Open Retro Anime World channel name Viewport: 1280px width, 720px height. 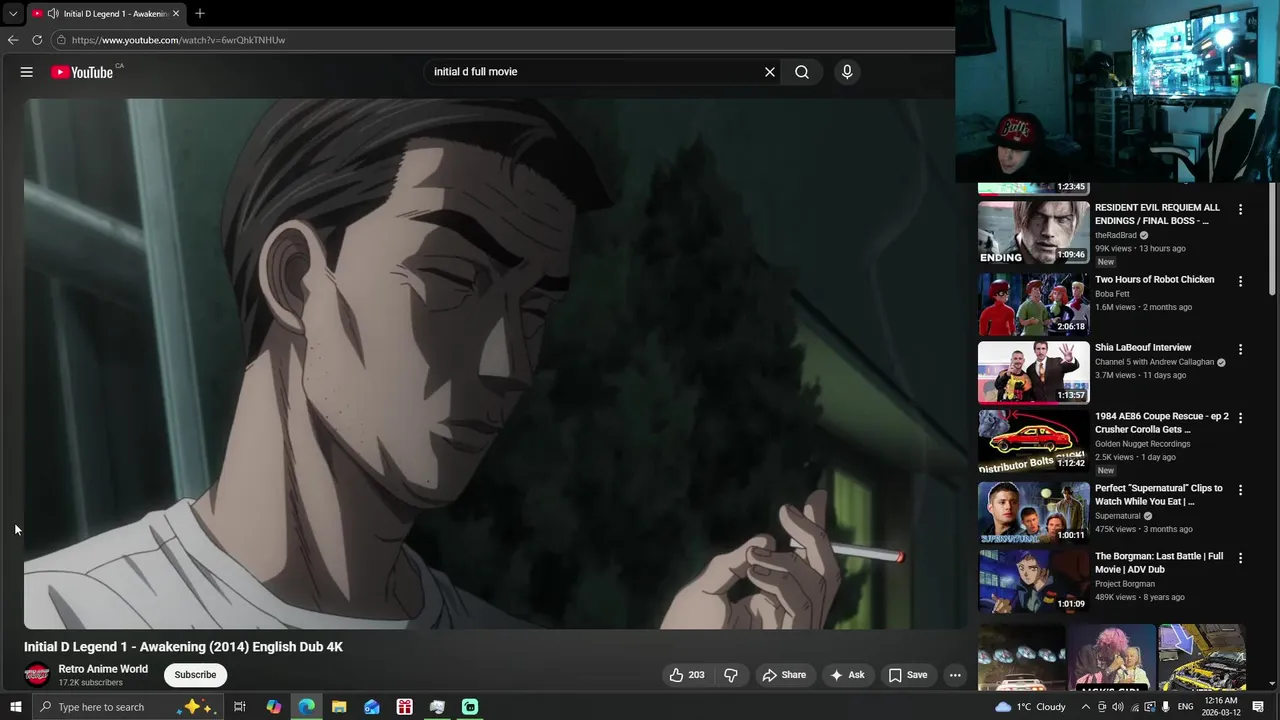[103, 669]
